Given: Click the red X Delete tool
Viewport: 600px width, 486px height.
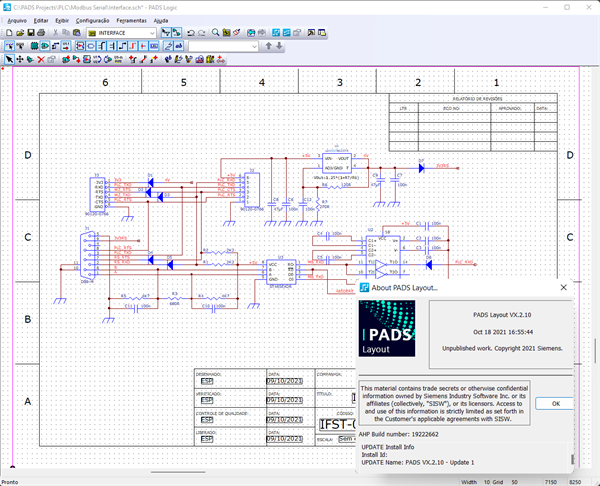Looking at the screenshot, I should (x=41, y=59).
